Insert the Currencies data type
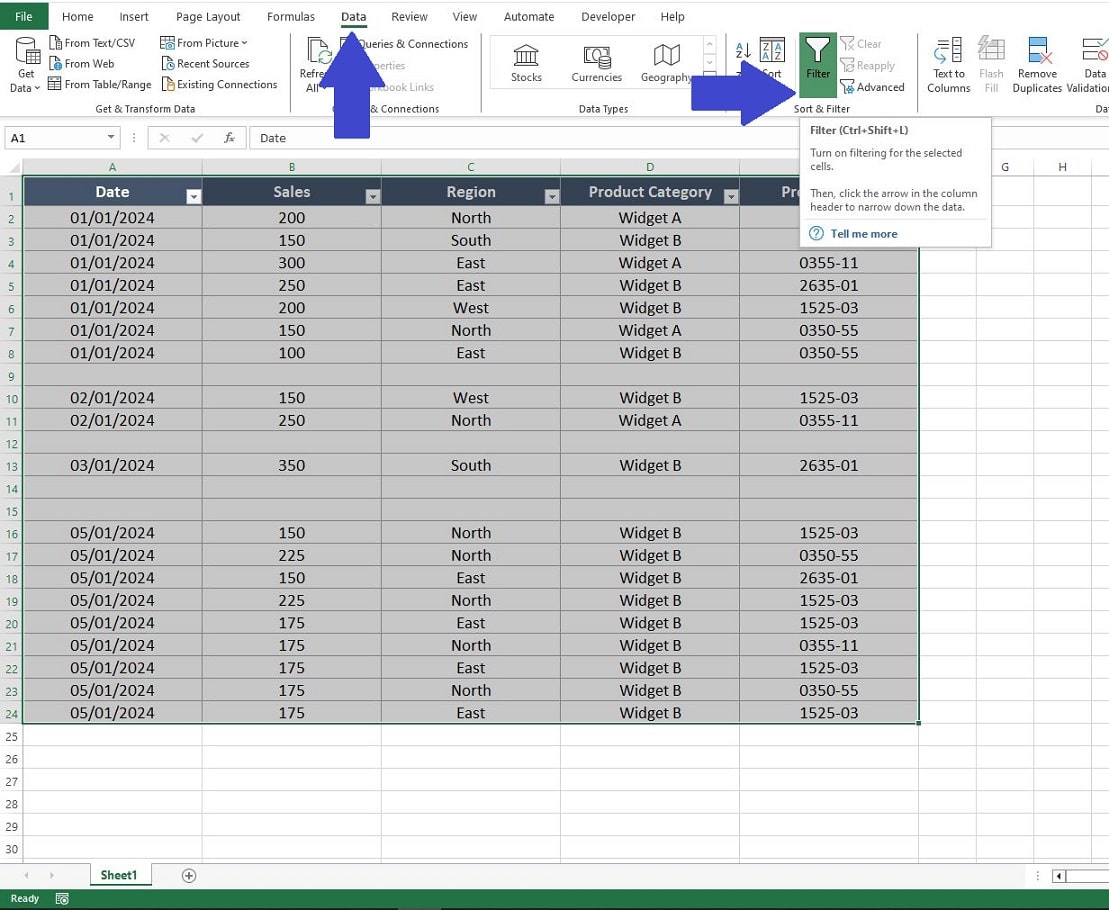This screenshot has height=910, width=1109. [x=596, y=63]
